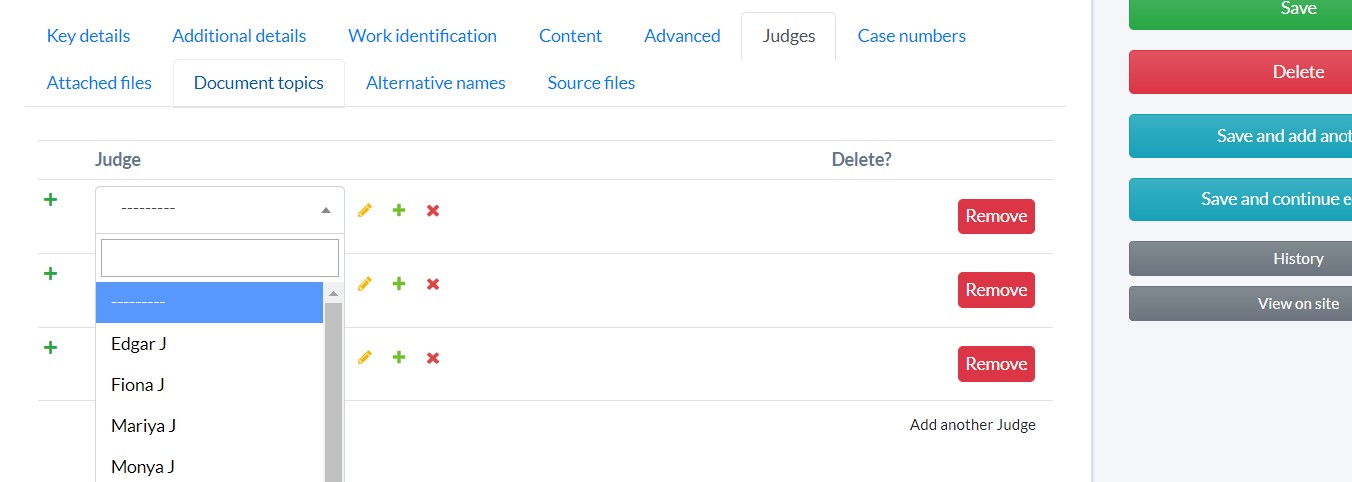The image size is (1352, 482).
Task: Select Edgar J from the judge list
Action: (x=139, y=344)
